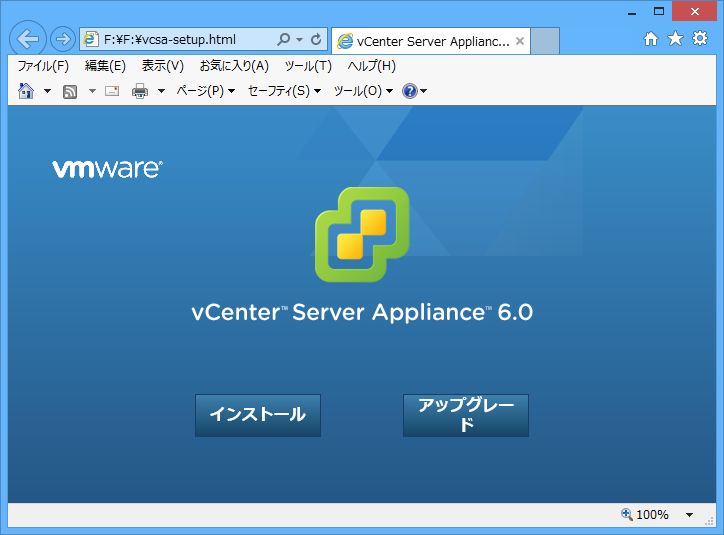Click the Home icon at top right
Viewport: 724px width, 535px height.
[x=651, y=39]
